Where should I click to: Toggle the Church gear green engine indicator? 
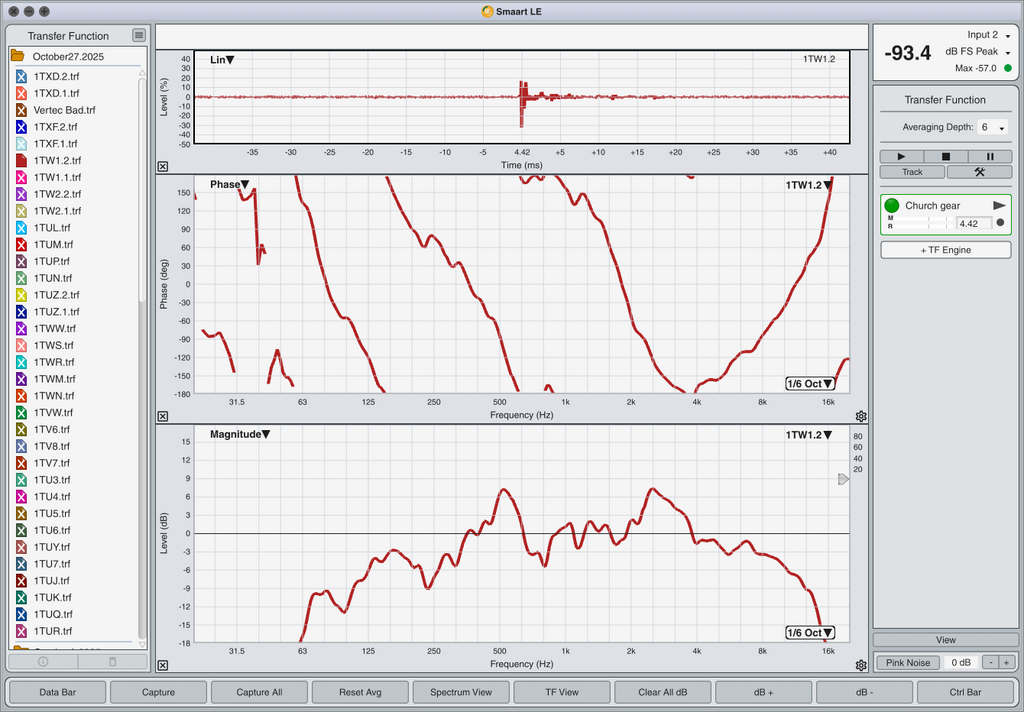(892, 205)
